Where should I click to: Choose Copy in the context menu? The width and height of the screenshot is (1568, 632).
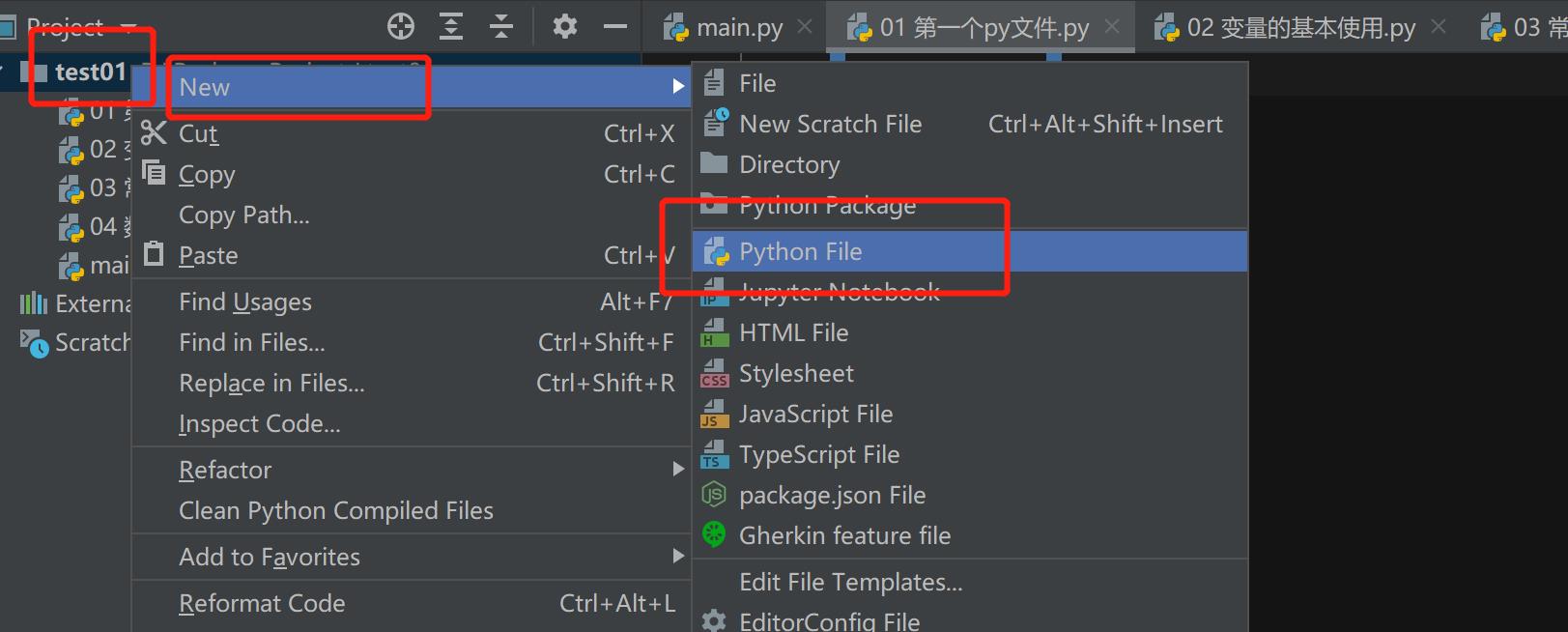pos(412,174)
